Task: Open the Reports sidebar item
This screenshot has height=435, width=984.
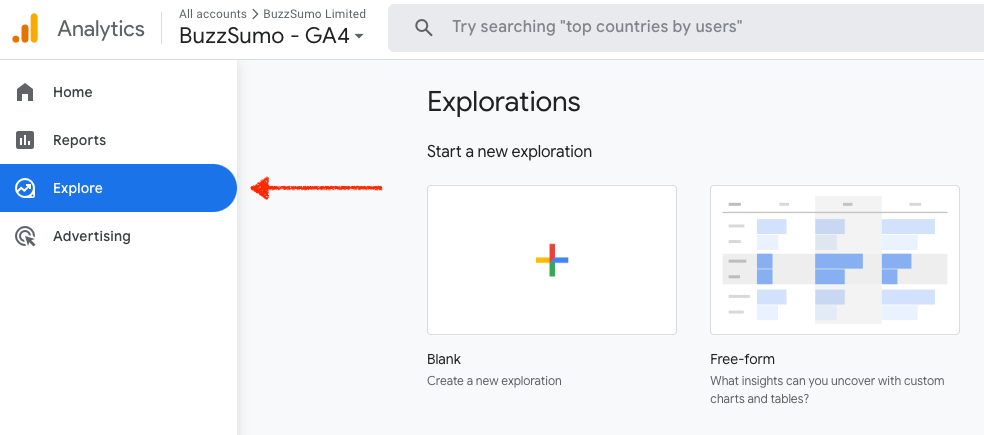Action: click(x=79, y=140)
